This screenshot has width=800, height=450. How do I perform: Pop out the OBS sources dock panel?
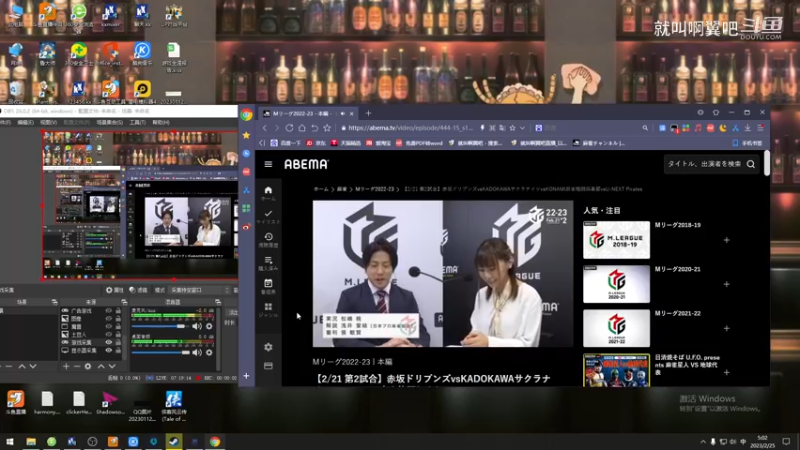pyautogui.click(x=124, y=302)
